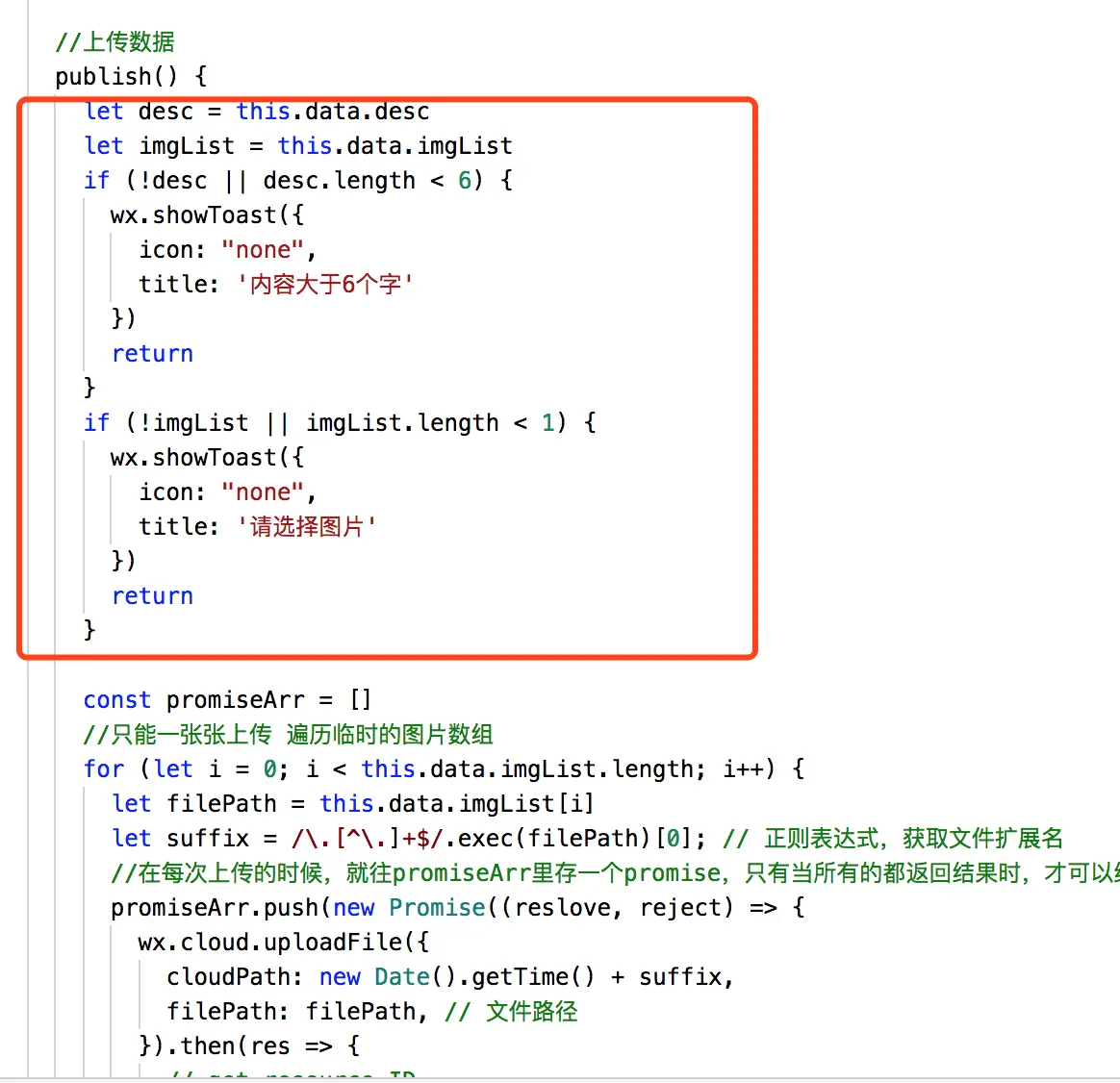The height and width of the screenshot is (1083, 1120).
Task: Click the line 'let desc = this.data.desc'
Action: 257,112
